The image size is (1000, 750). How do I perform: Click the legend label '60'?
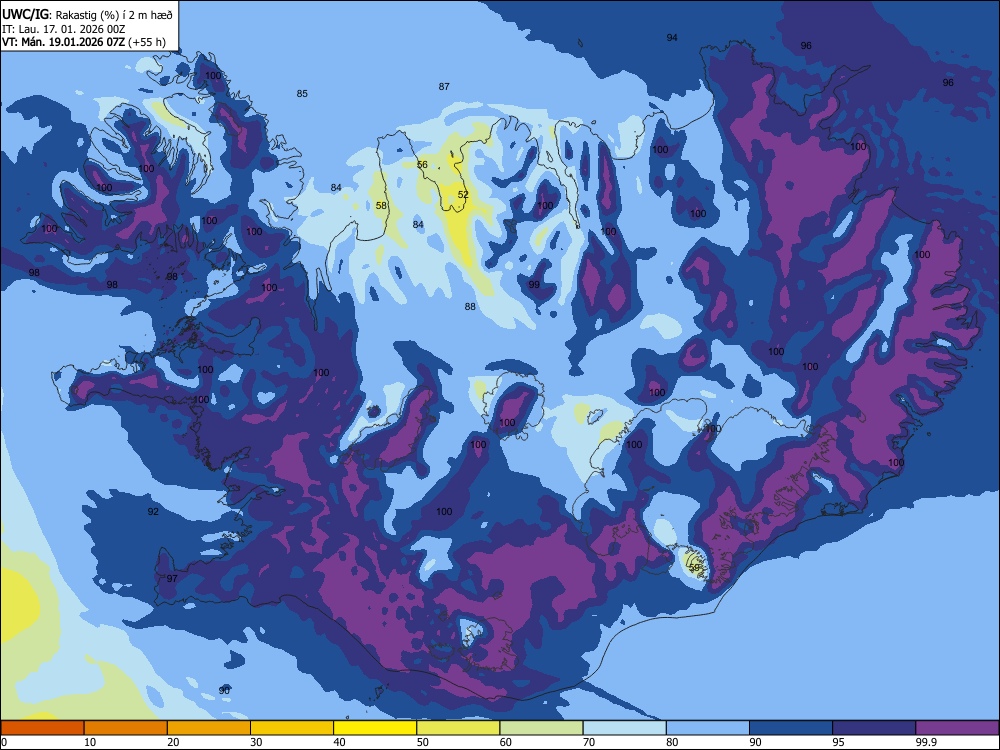click(x=506, y=742)
